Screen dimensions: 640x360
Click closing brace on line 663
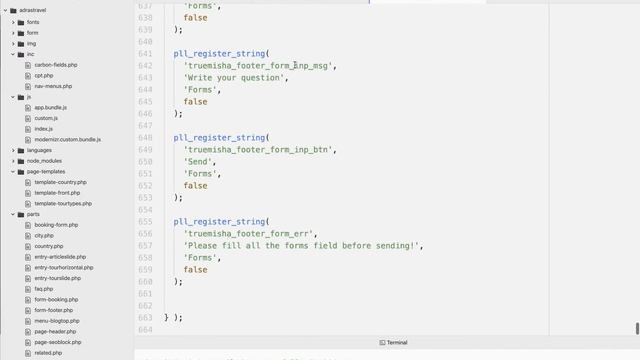166,318
